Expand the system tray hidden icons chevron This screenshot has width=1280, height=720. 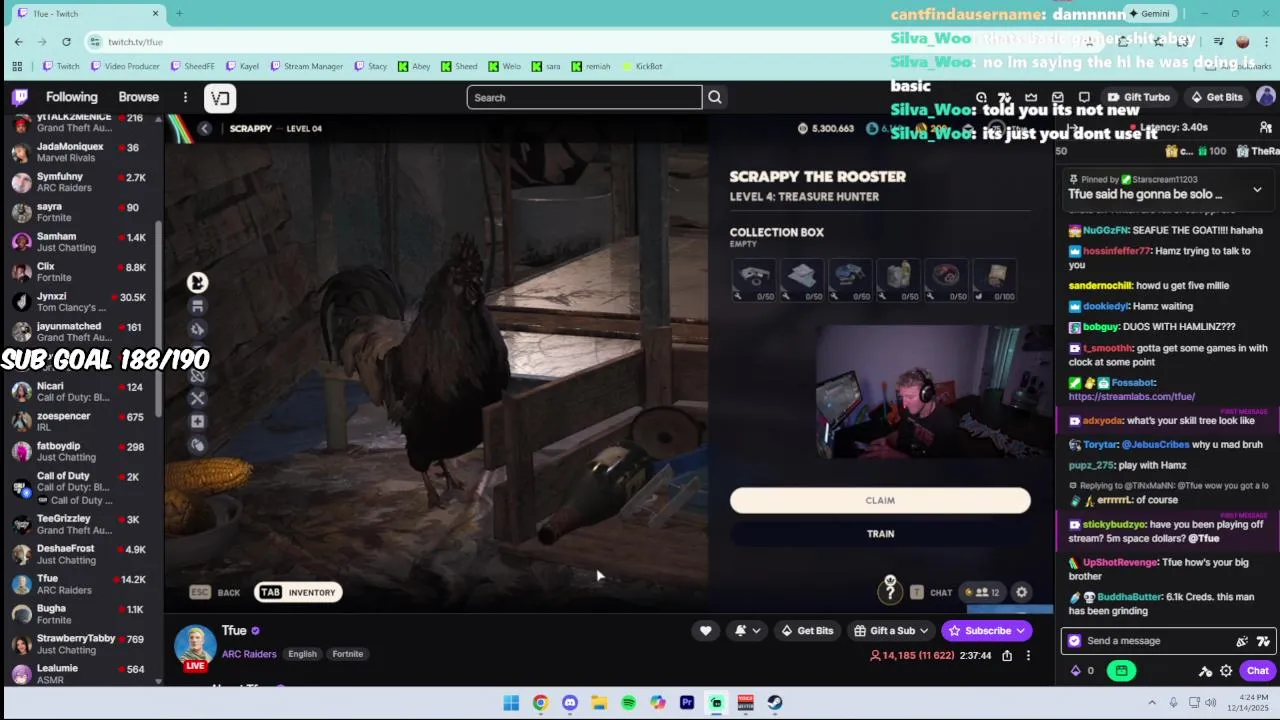click(x=1152, y=703)
